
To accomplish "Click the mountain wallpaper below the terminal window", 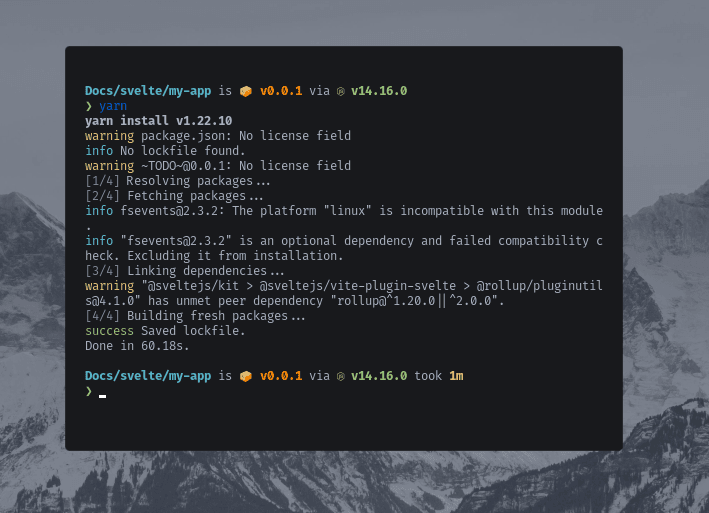I will [354, 483].
